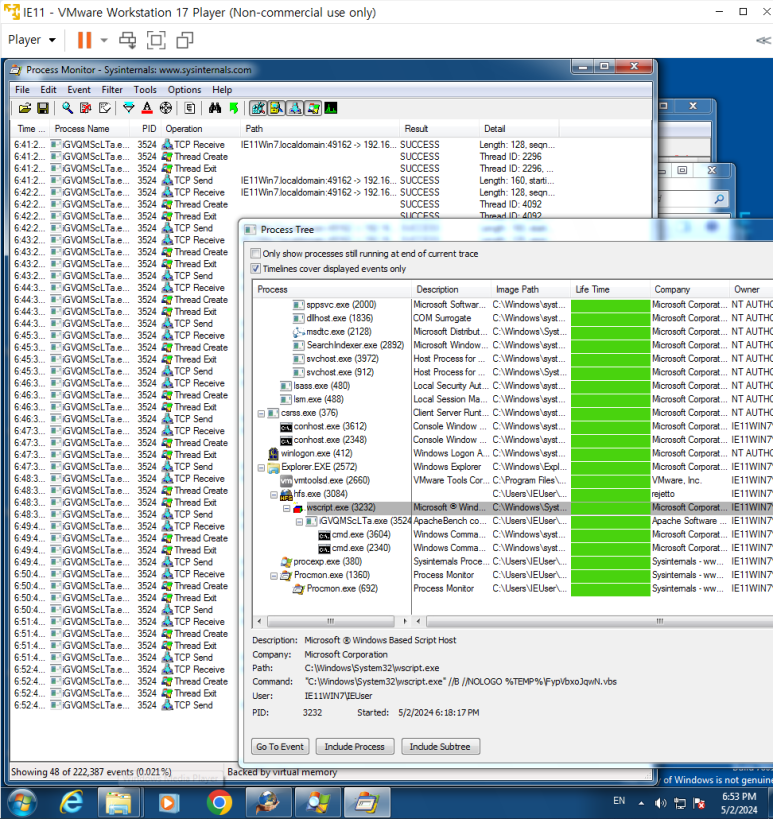This screenshot has height=819, width=773.
Task: Click the volume speaker tray icon
Action: 661,803
